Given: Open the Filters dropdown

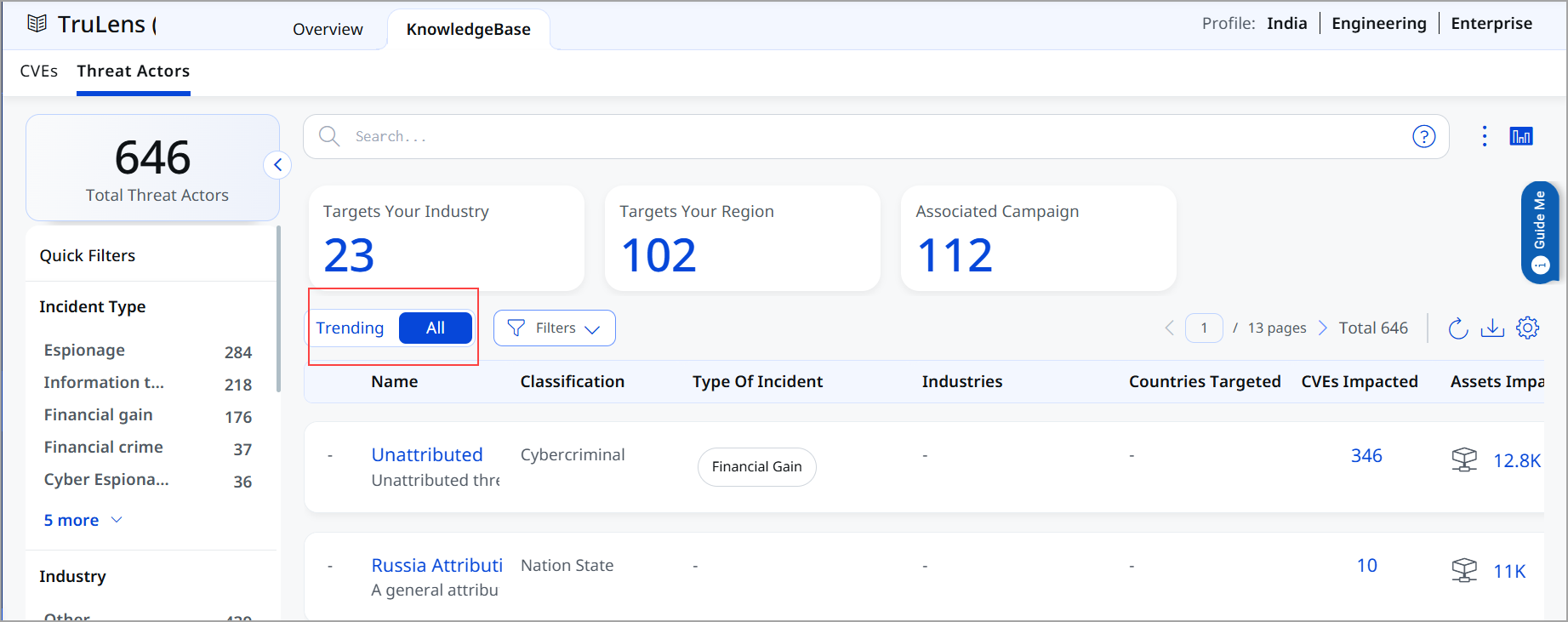Looking at the screenshot, I should [555, 328].
